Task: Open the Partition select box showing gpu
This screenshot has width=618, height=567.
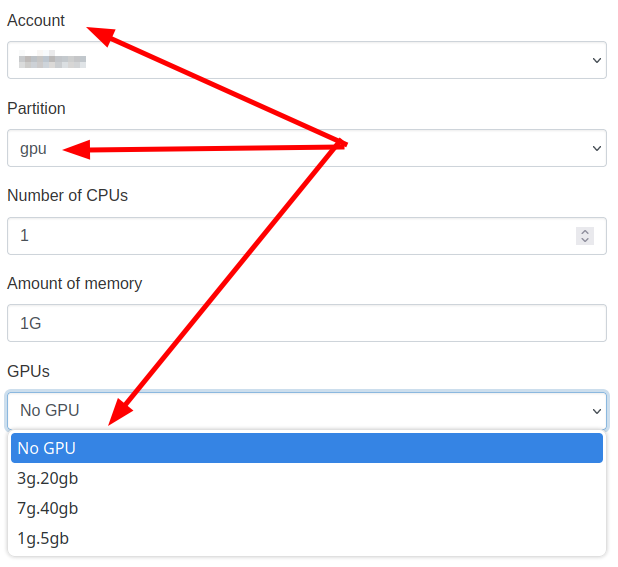Action: coord(307,148)
